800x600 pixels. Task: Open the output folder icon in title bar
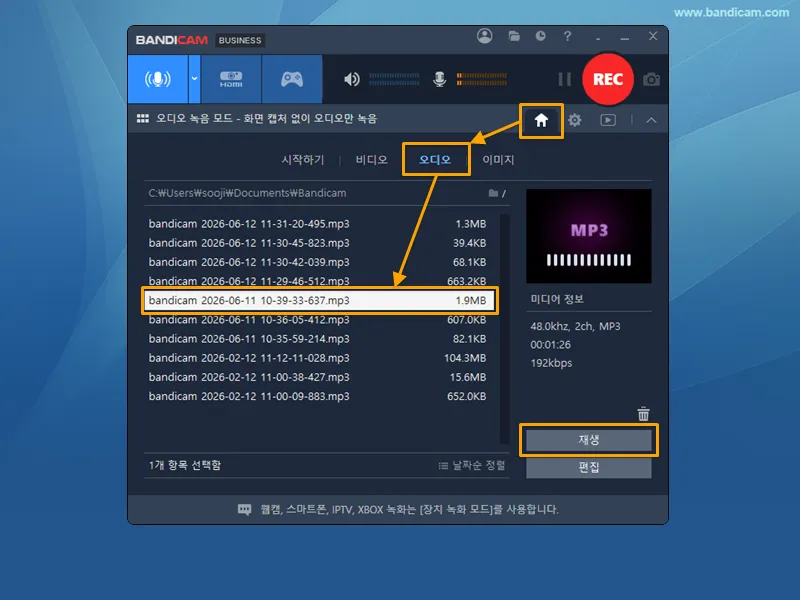514,36
